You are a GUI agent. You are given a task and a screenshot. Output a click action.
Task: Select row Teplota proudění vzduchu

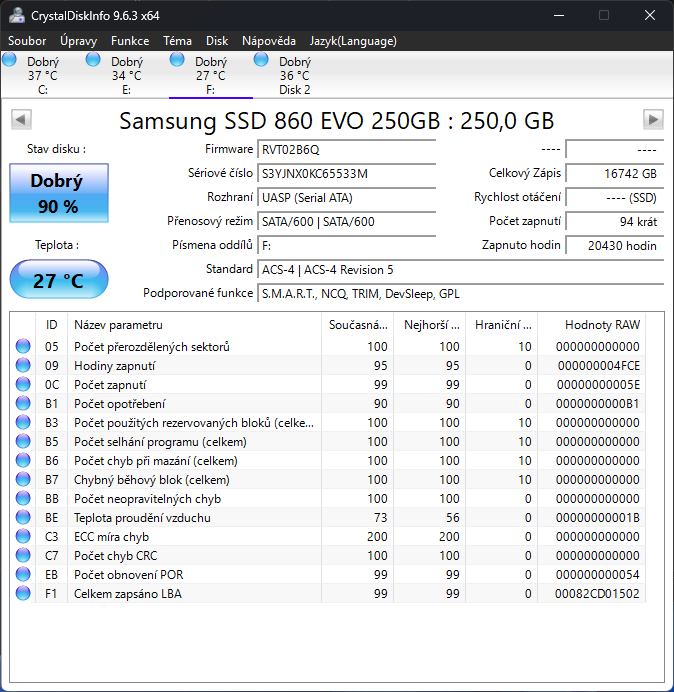click(328, 517)
